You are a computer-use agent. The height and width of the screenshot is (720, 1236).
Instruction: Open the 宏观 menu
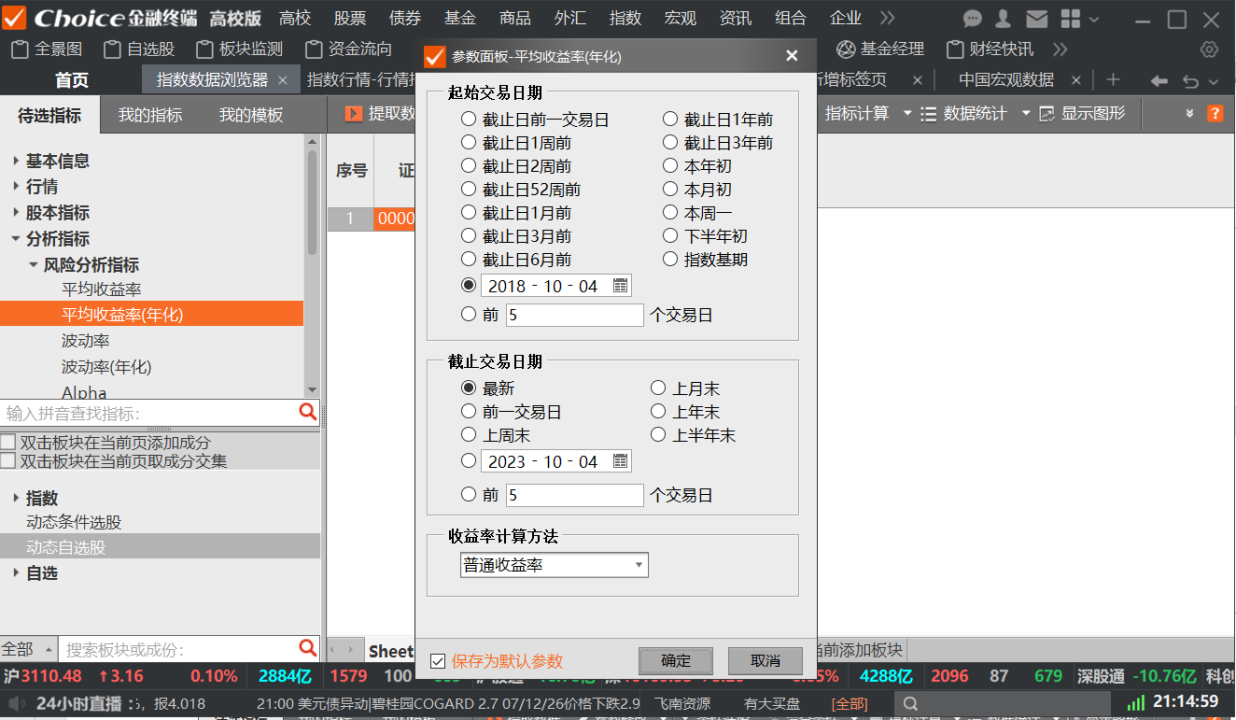point(680,18)
